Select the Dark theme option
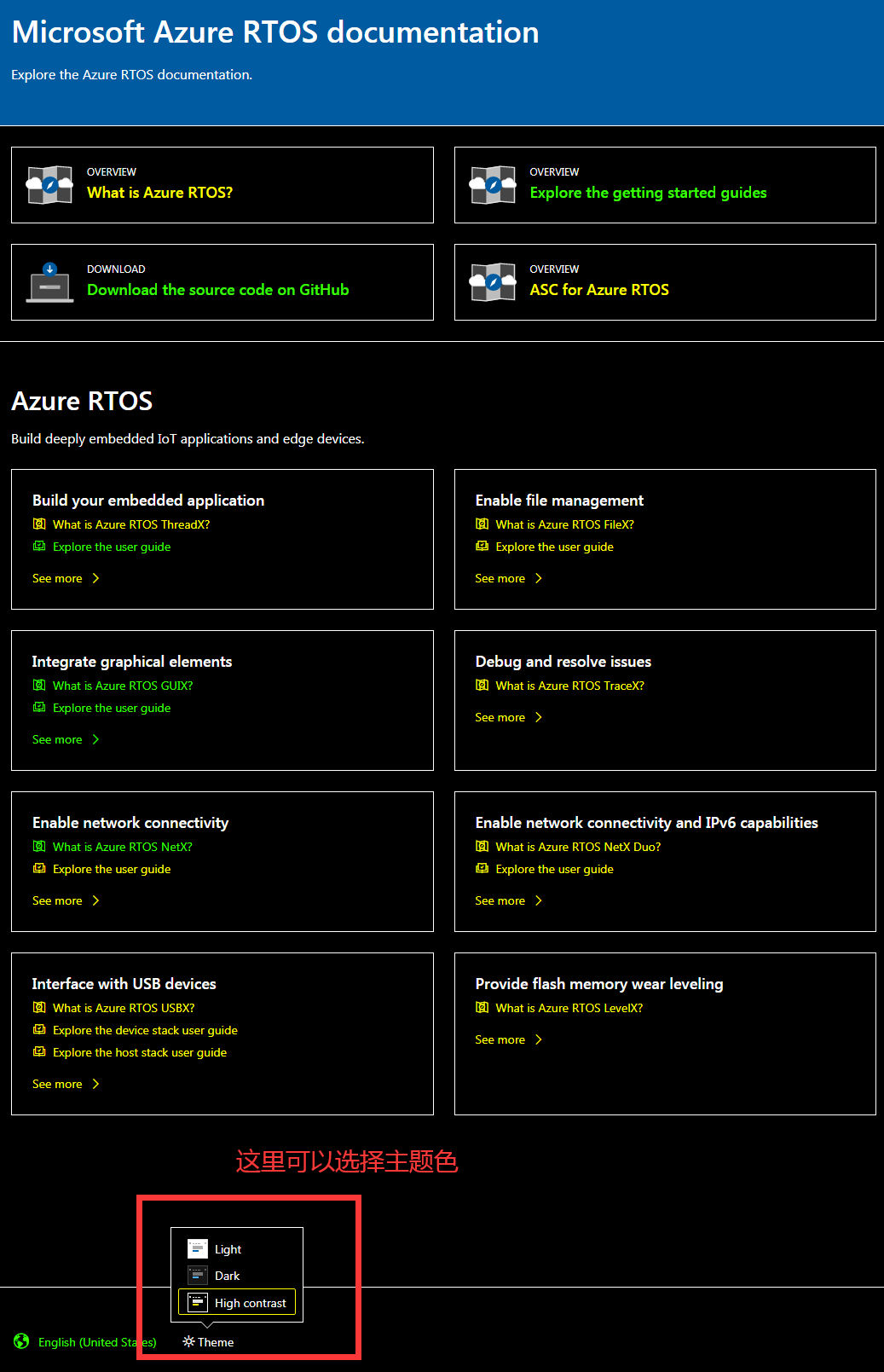The height and width of the screenshot is (1372, 884). coord(237,1275)
